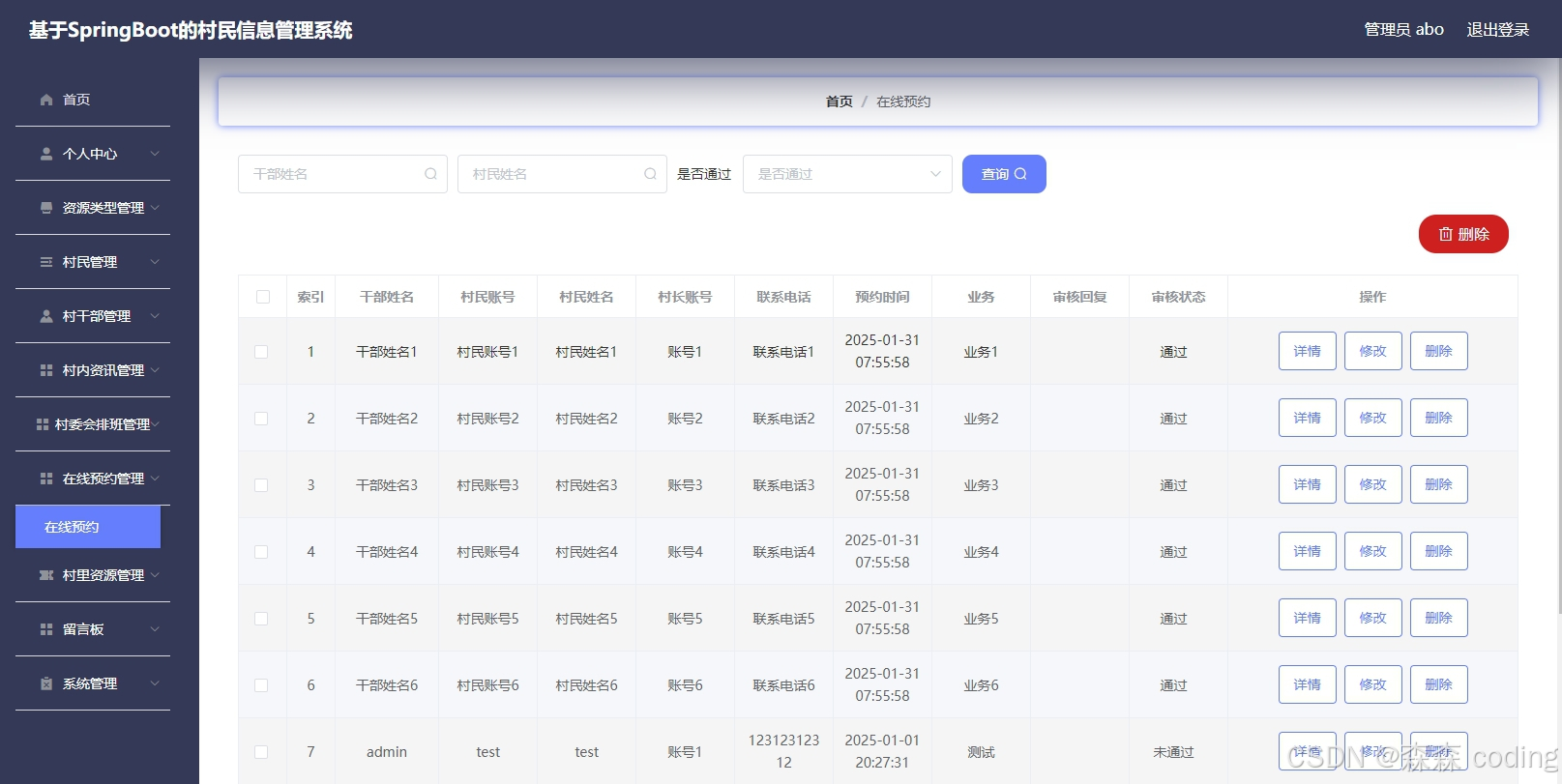
Task: Click the icon beside 村里资源管理
Action: tap(46, 575)
